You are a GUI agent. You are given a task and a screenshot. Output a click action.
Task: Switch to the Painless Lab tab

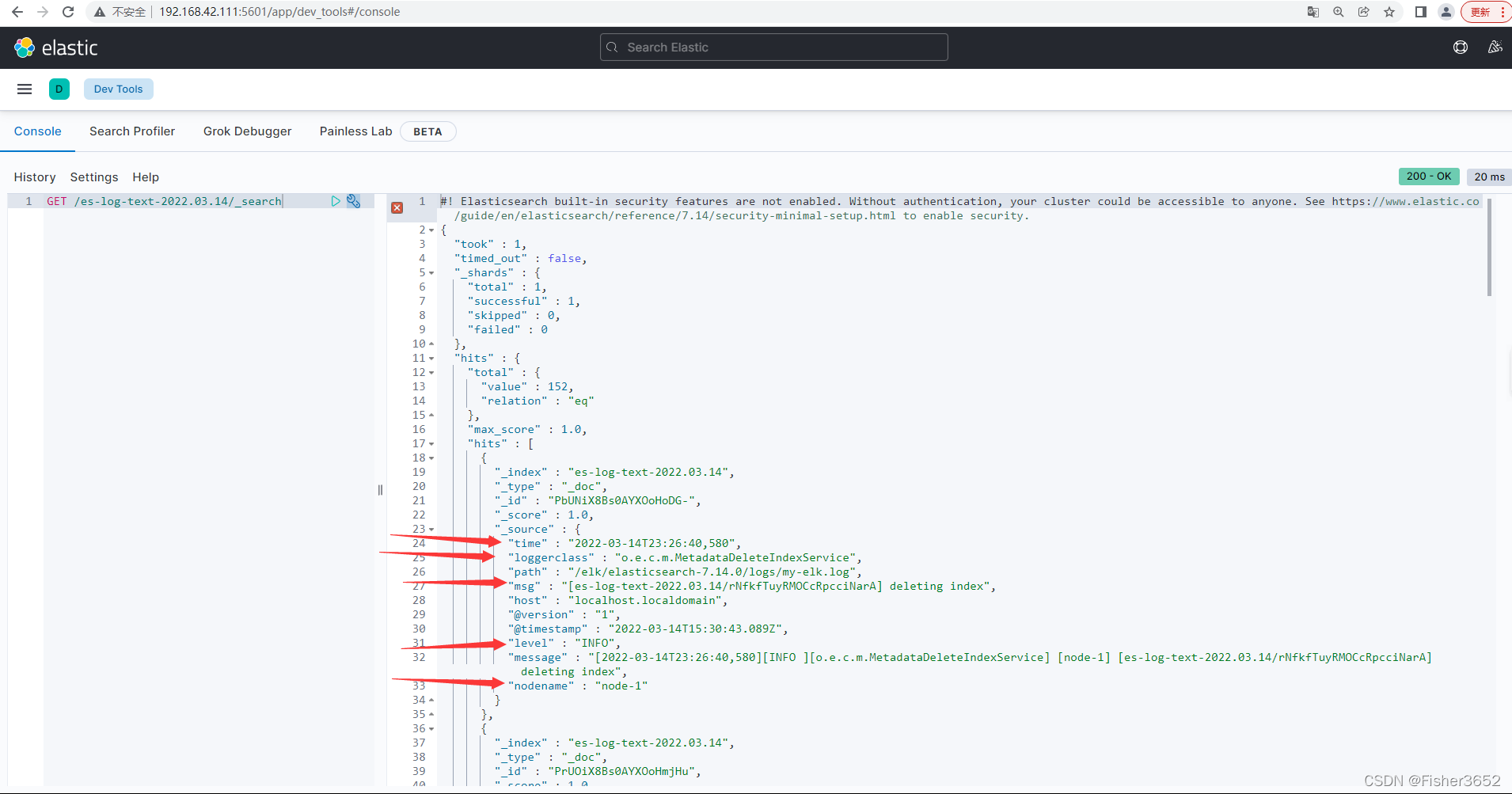tap(355, 131)
